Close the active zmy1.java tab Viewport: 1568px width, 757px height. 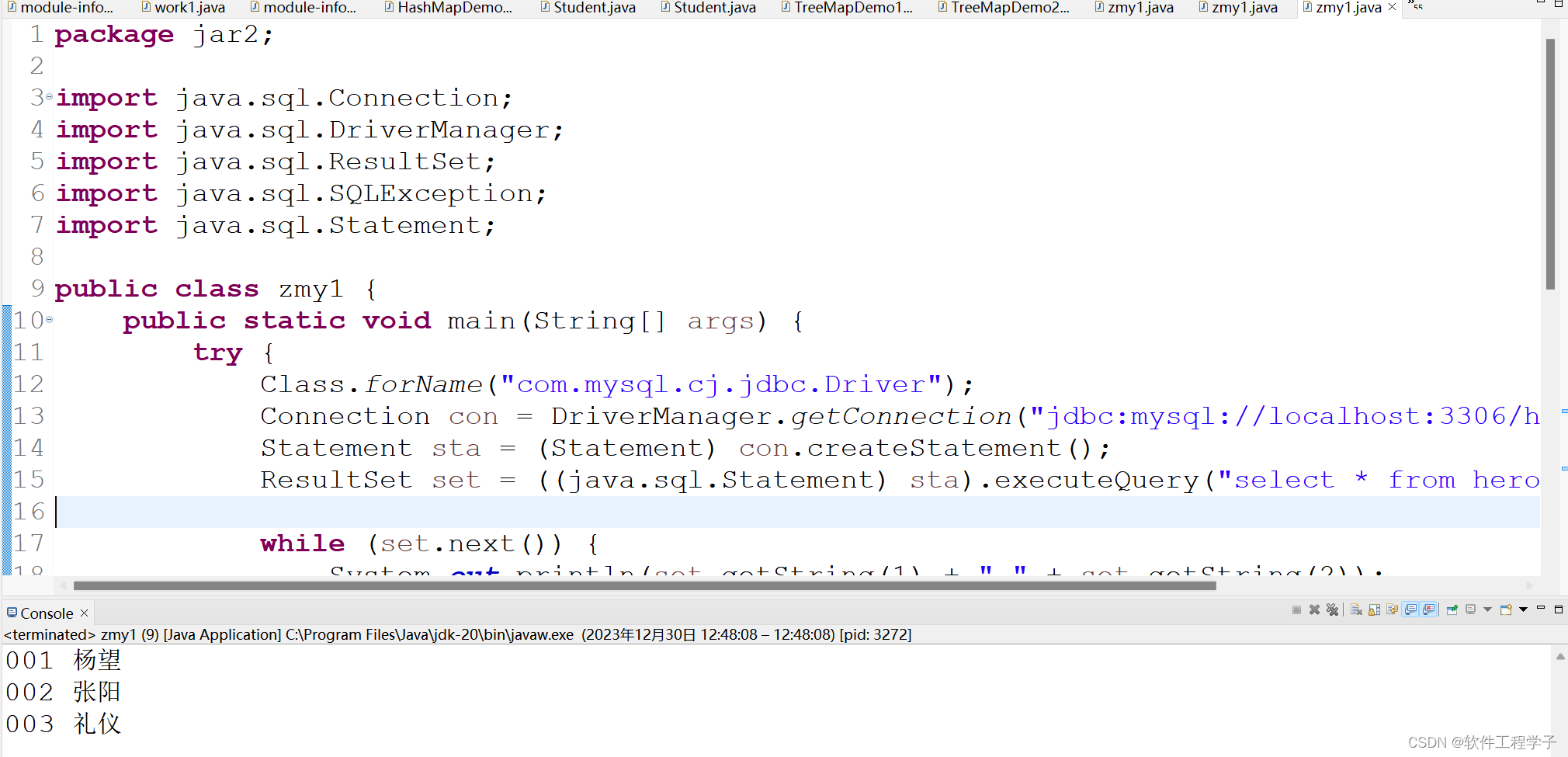pyautogui.click(x=1393, y=7)
